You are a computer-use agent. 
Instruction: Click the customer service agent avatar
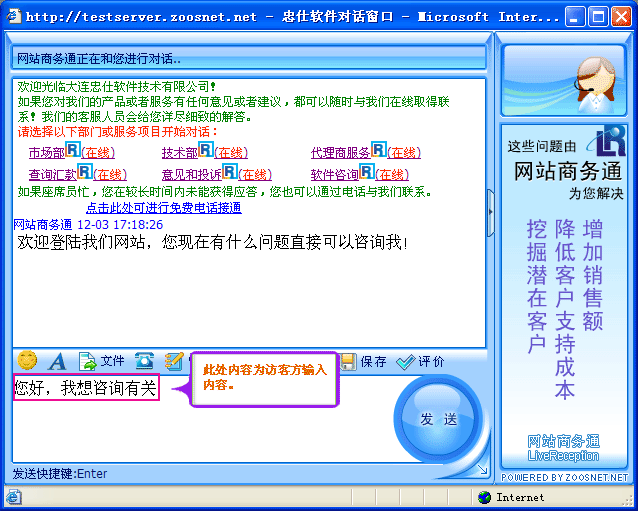point(596,84)
